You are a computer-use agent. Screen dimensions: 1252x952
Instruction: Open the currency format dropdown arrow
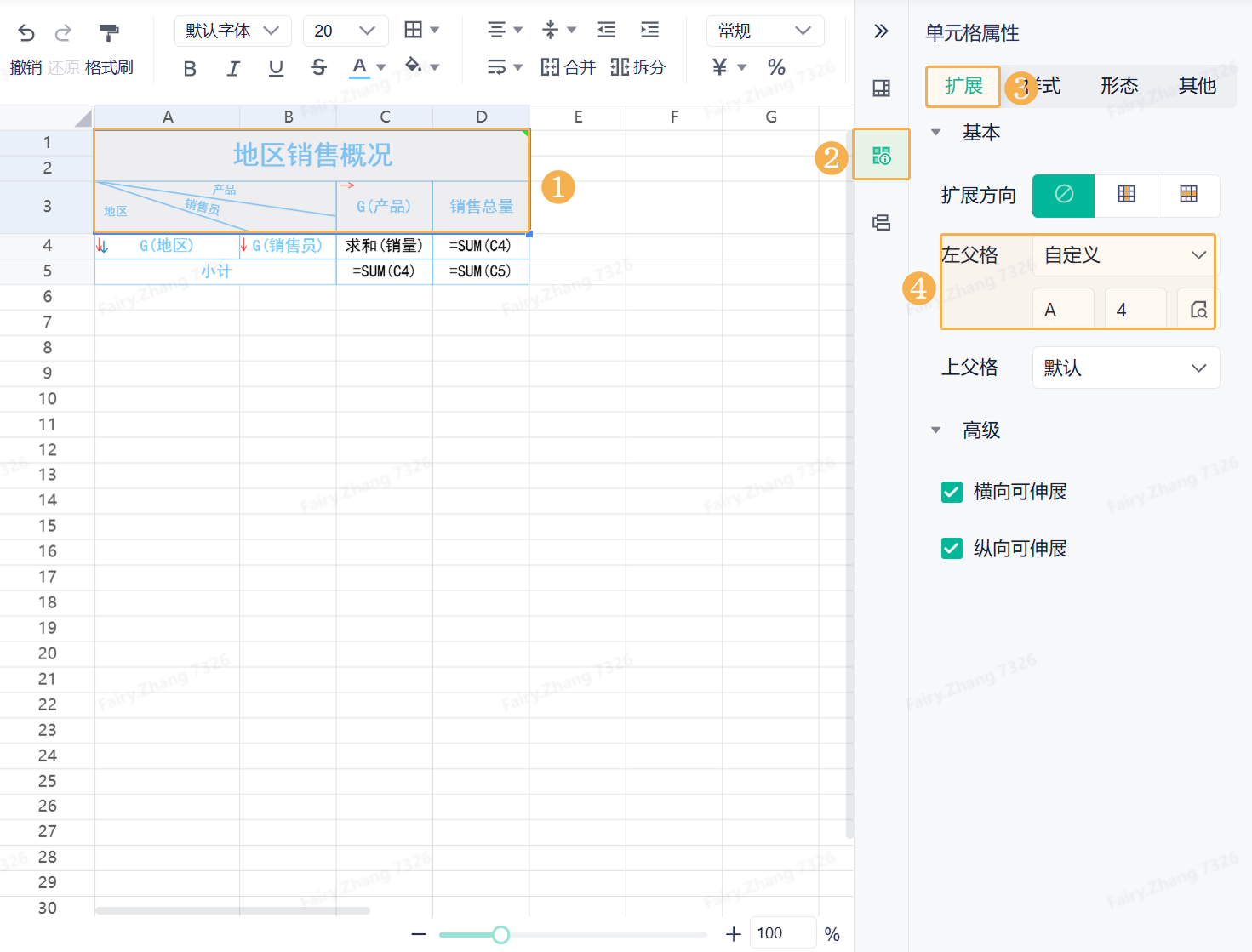click(741, 67)
